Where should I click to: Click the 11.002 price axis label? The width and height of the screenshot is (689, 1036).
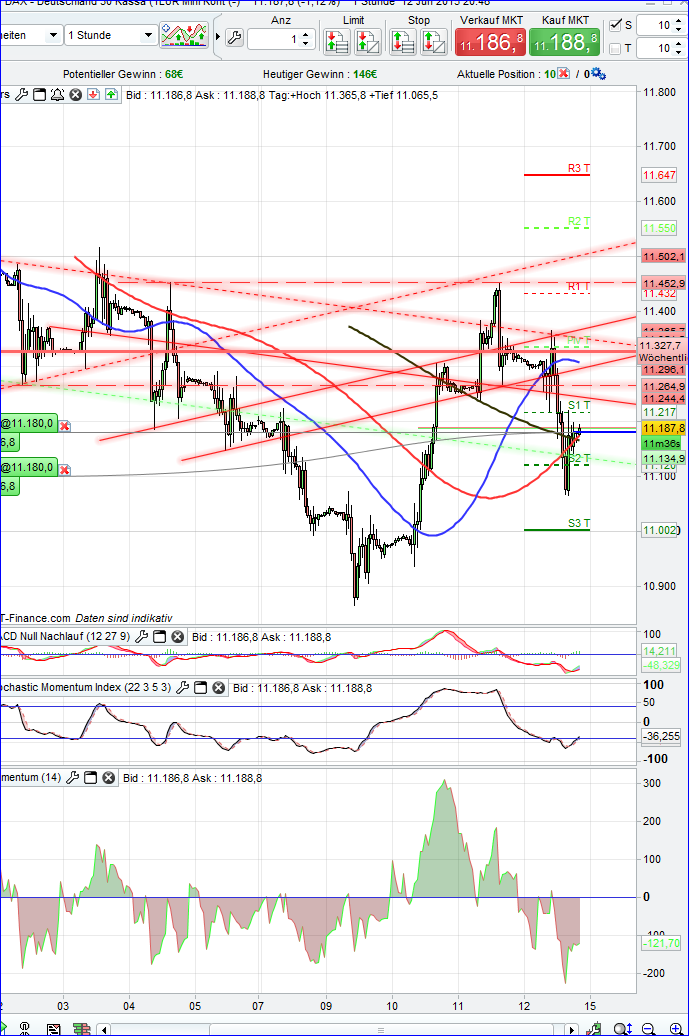pos(659,530)
